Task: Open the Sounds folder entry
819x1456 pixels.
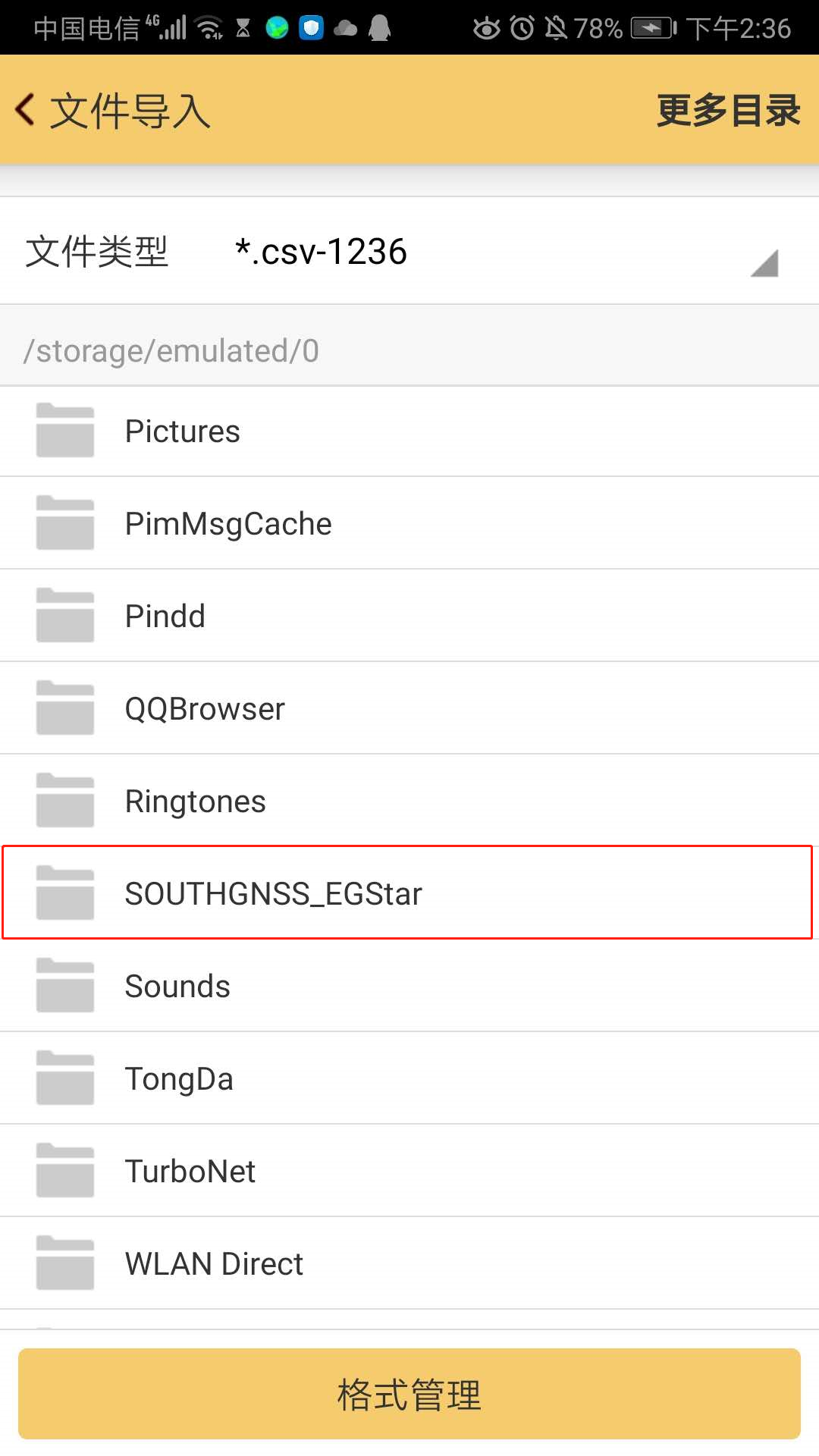Action: coord(177,986)
